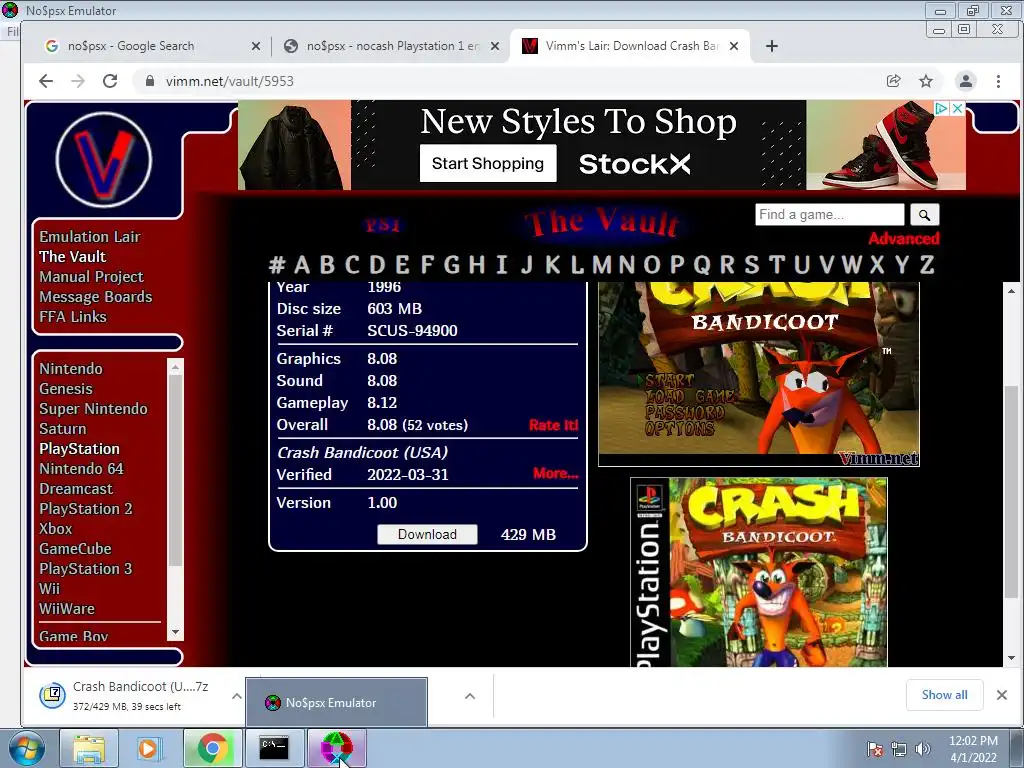This screenshot has width=1024, height=768.
Task: Click the No$psx emulator taskbar icon
Action: coord(336,748)
